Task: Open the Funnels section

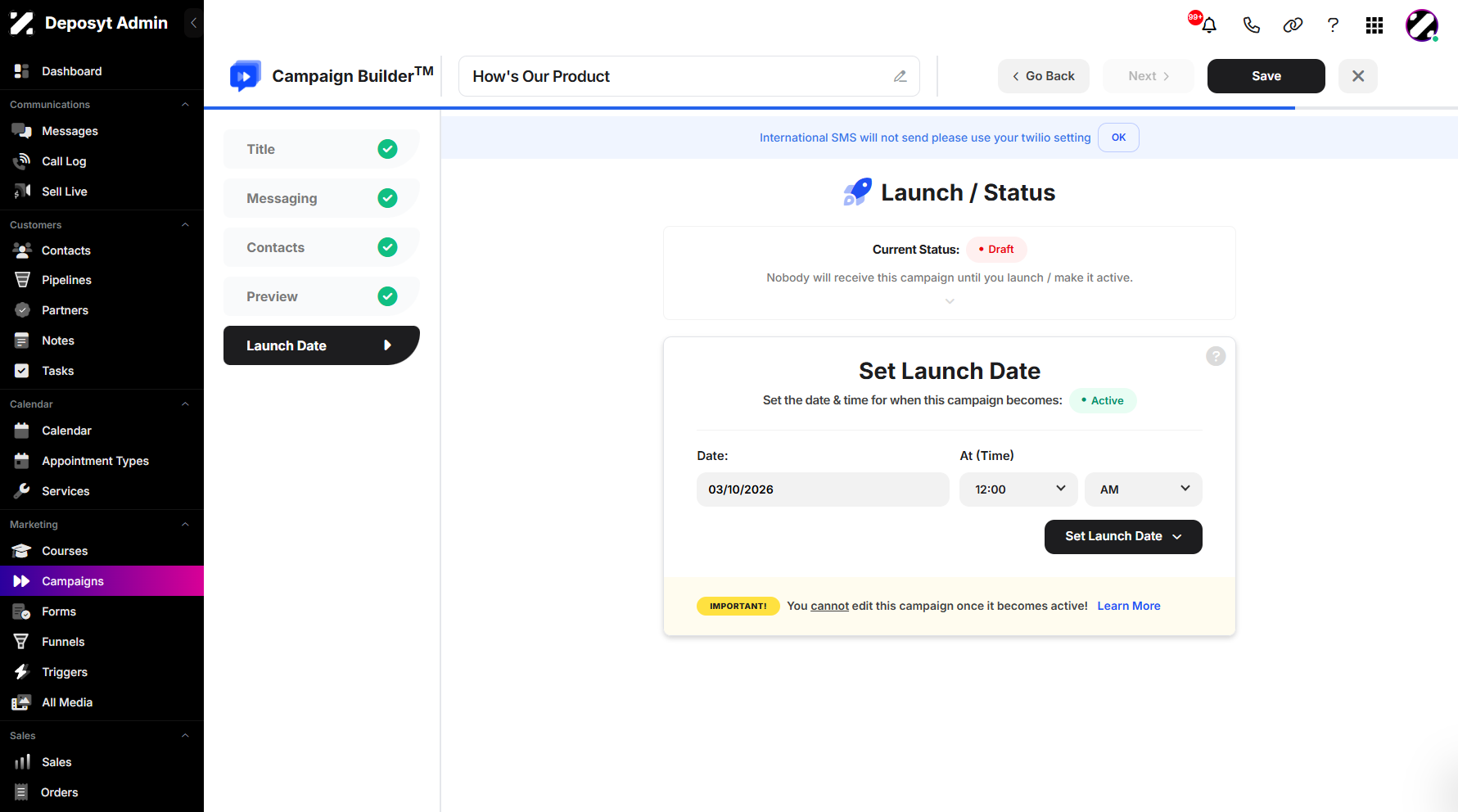Action: [102, 642]
